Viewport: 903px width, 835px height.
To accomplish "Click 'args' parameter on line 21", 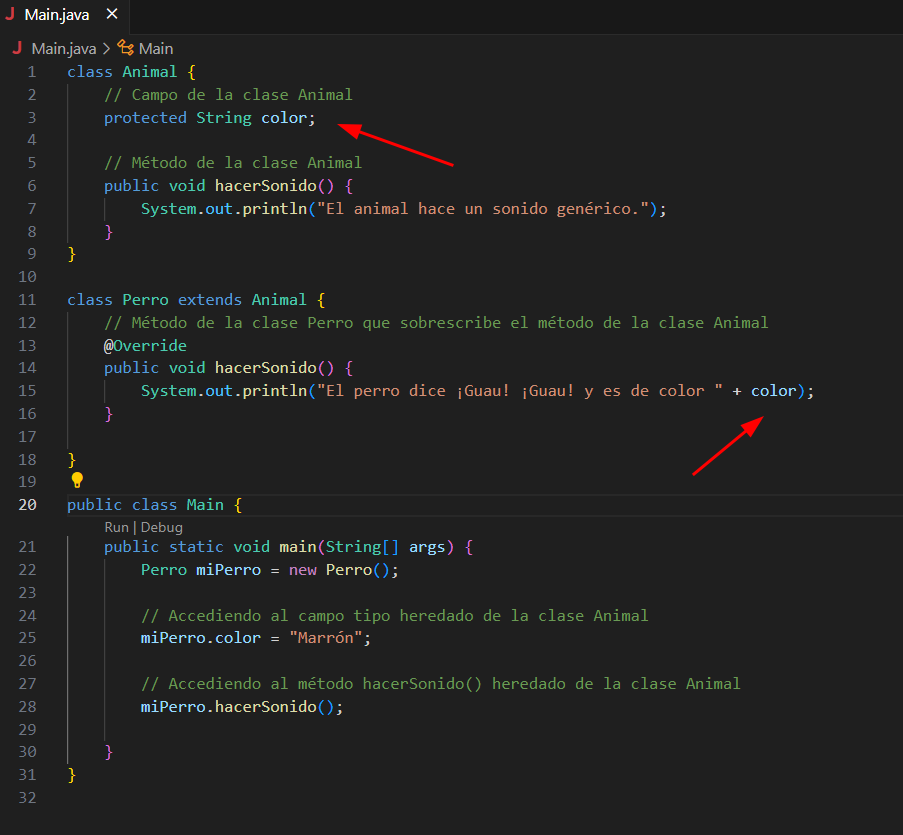I will [427, 547].
